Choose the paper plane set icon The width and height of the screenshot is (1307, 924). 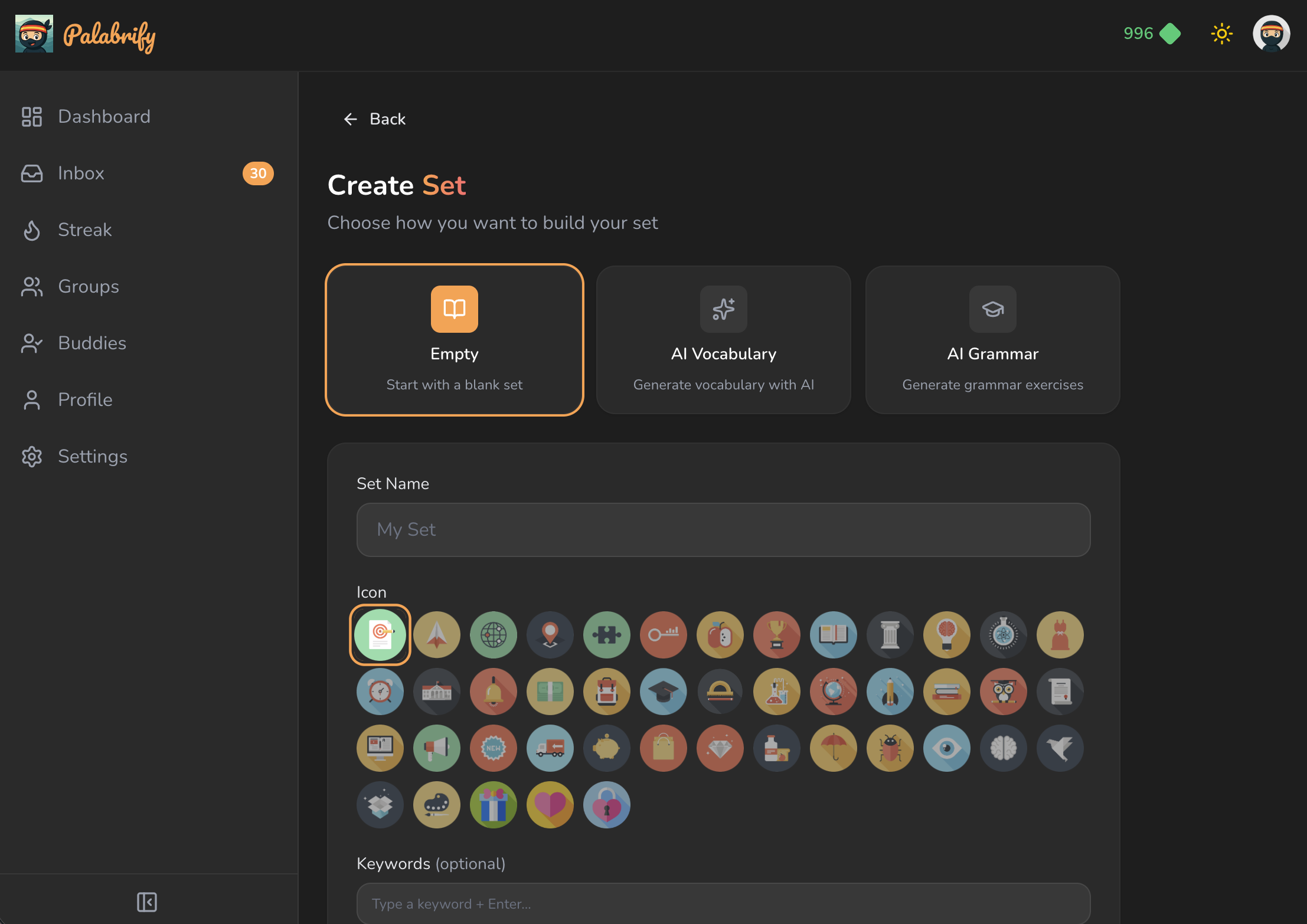coord(437,635)
